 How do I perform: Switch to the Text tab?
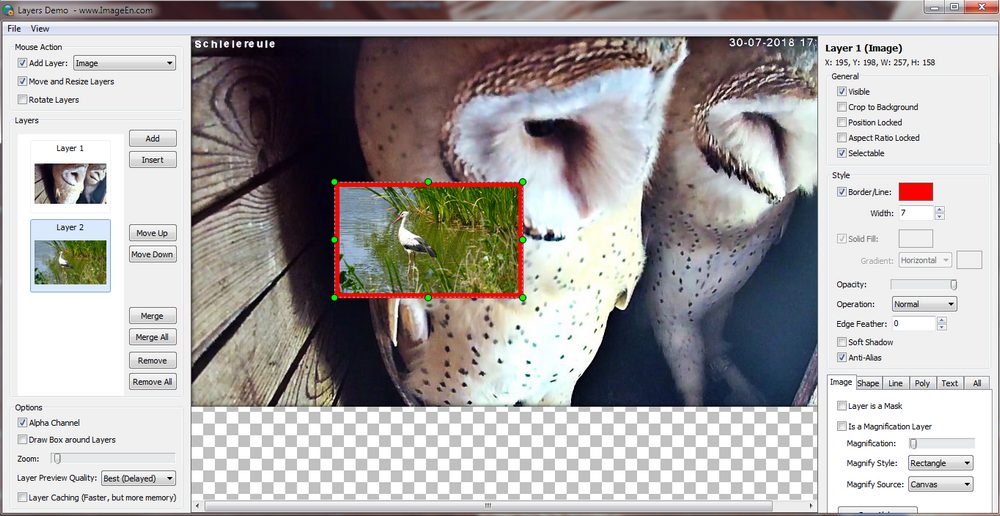coord(950,383)
